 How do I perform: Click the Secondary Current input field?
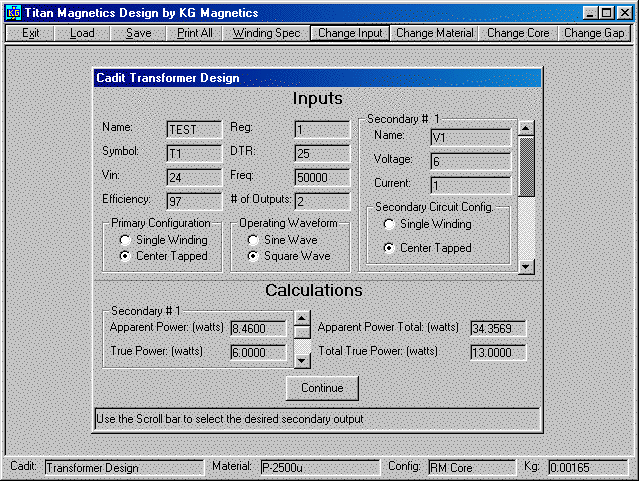click(471, 185)
